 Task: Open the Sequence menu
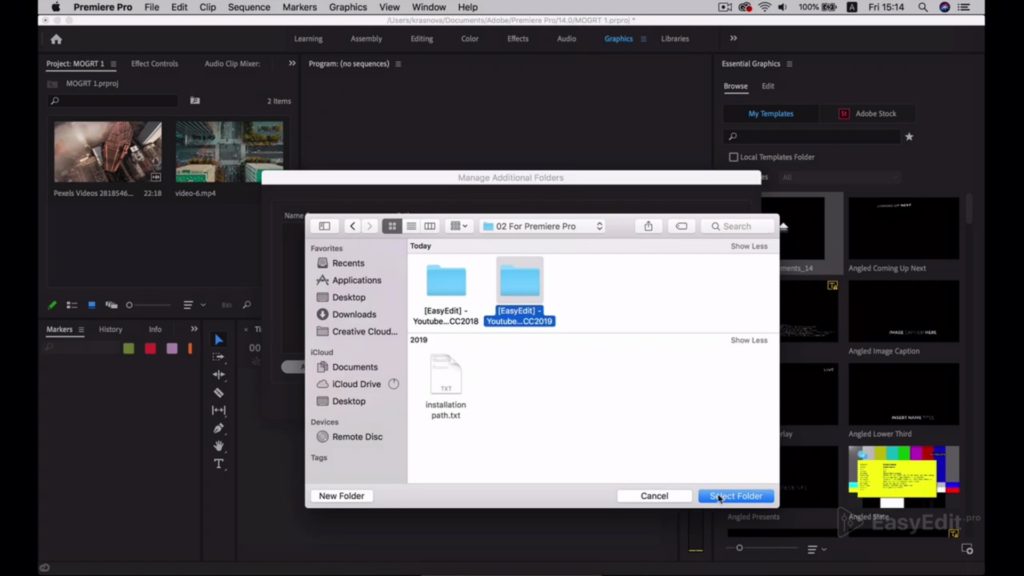coord(249,7)
